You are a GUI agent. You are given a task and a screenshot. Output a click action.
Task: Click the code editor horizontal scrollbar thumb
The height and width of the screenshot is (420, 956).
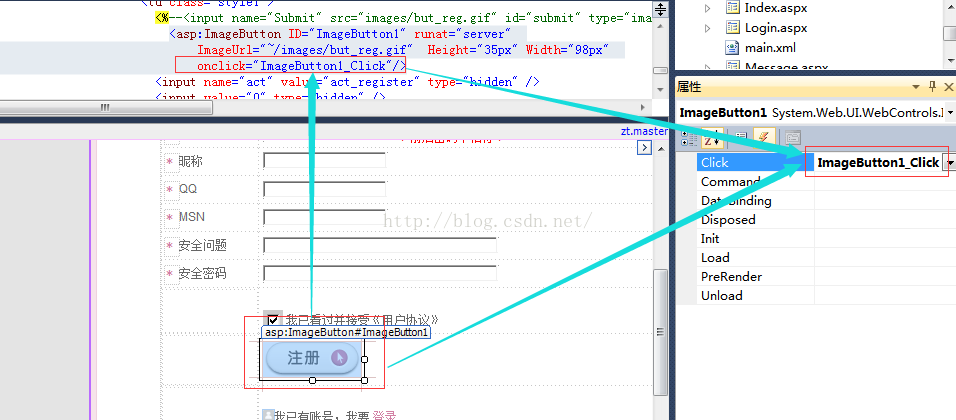click(x=106, y=107)
